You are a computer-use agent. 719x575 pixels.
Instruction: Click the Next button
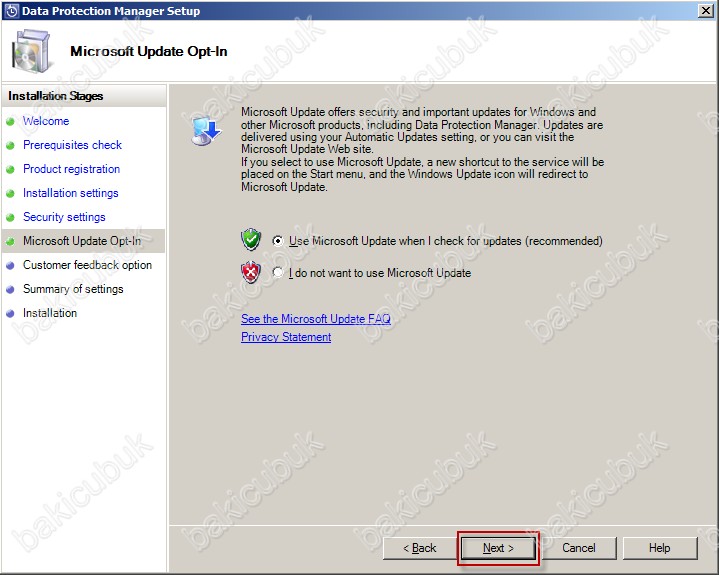tap(498, 548)
